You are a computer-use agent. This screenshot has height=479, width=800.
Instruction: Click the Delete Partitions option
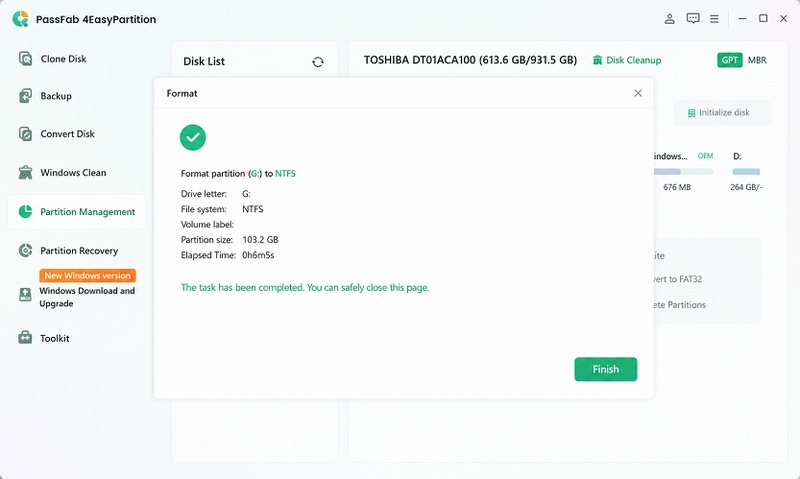coord(680,305)
